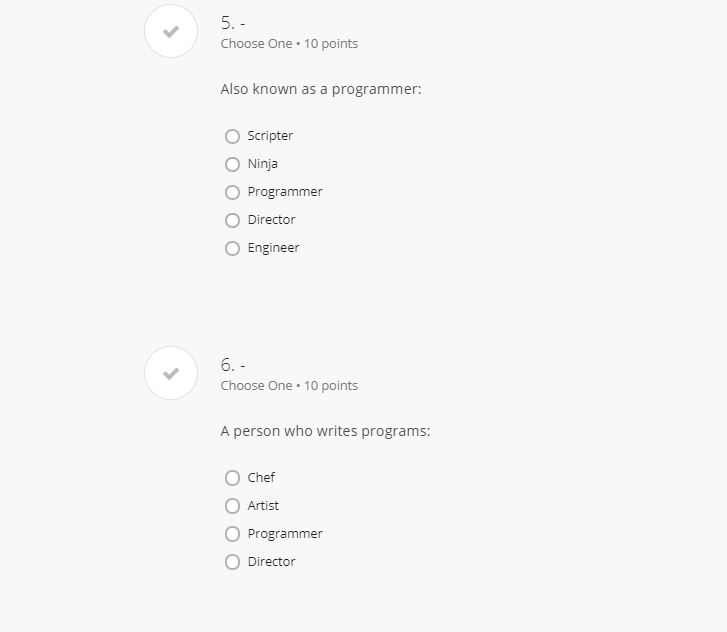Click the "6. -" question heading
This screenshot has height=632, width=727.
click(233, 365)
